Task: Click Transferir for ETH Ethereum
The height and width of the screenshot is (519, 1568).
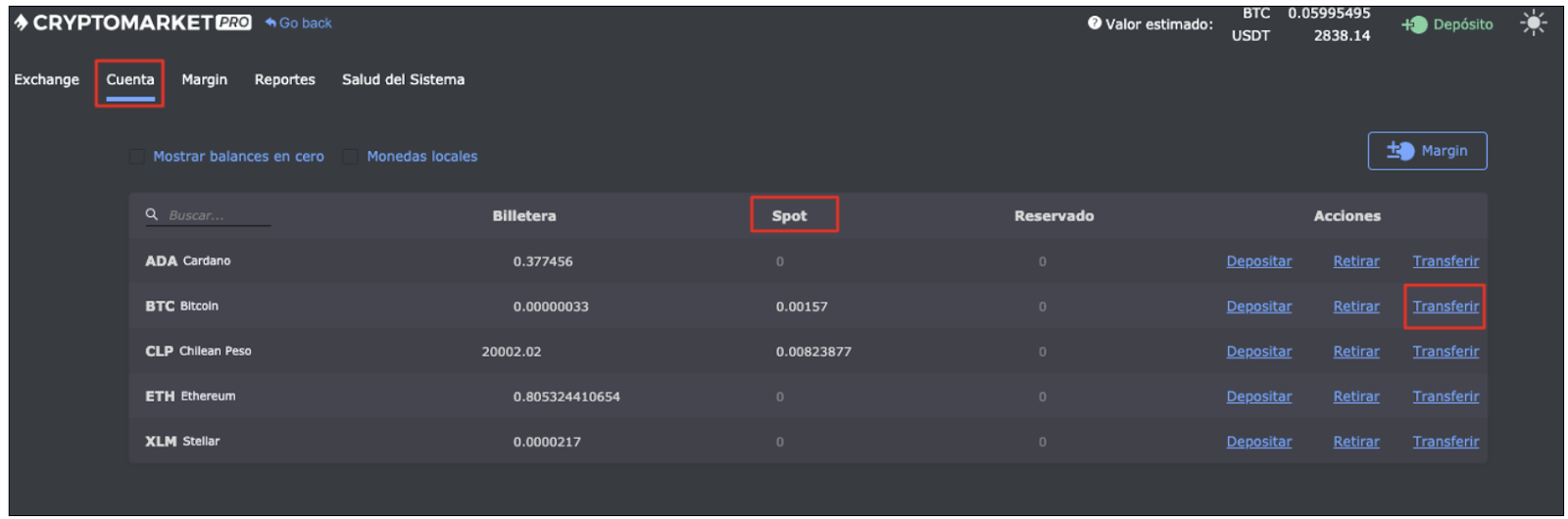Action: point(1445,397)
